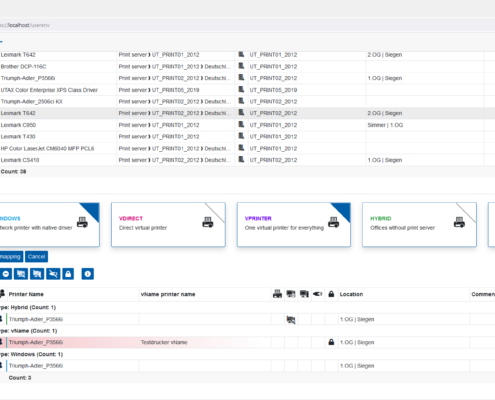This screenshot has width=495, height=400.
Task: Click the server icon in the UTAX Color Enterprise row
Action: pyautogui.click(x=241, y=89)
